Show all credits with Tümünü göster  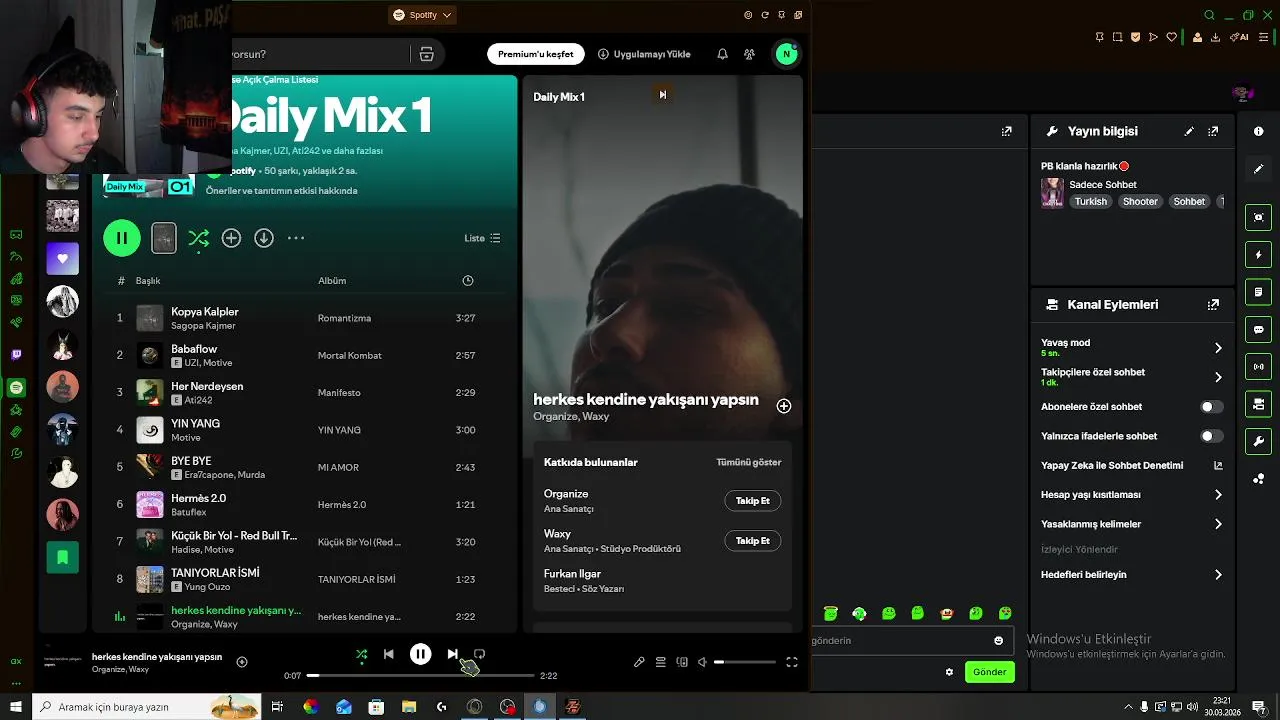click(748, 462)
